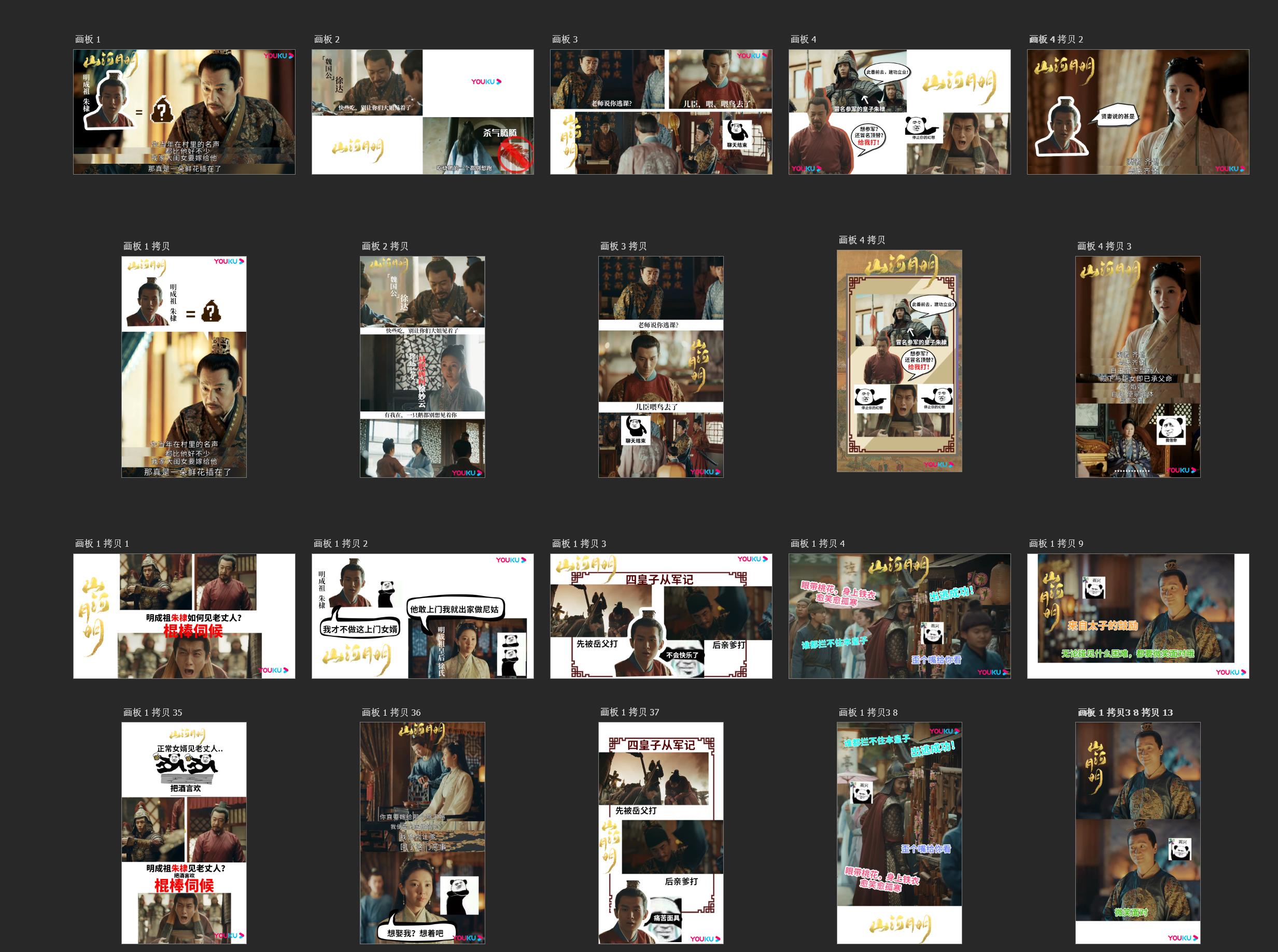Click the artboard image under "画板 1 拷贝 3"

pyautogui.click(x=661, y=616)
